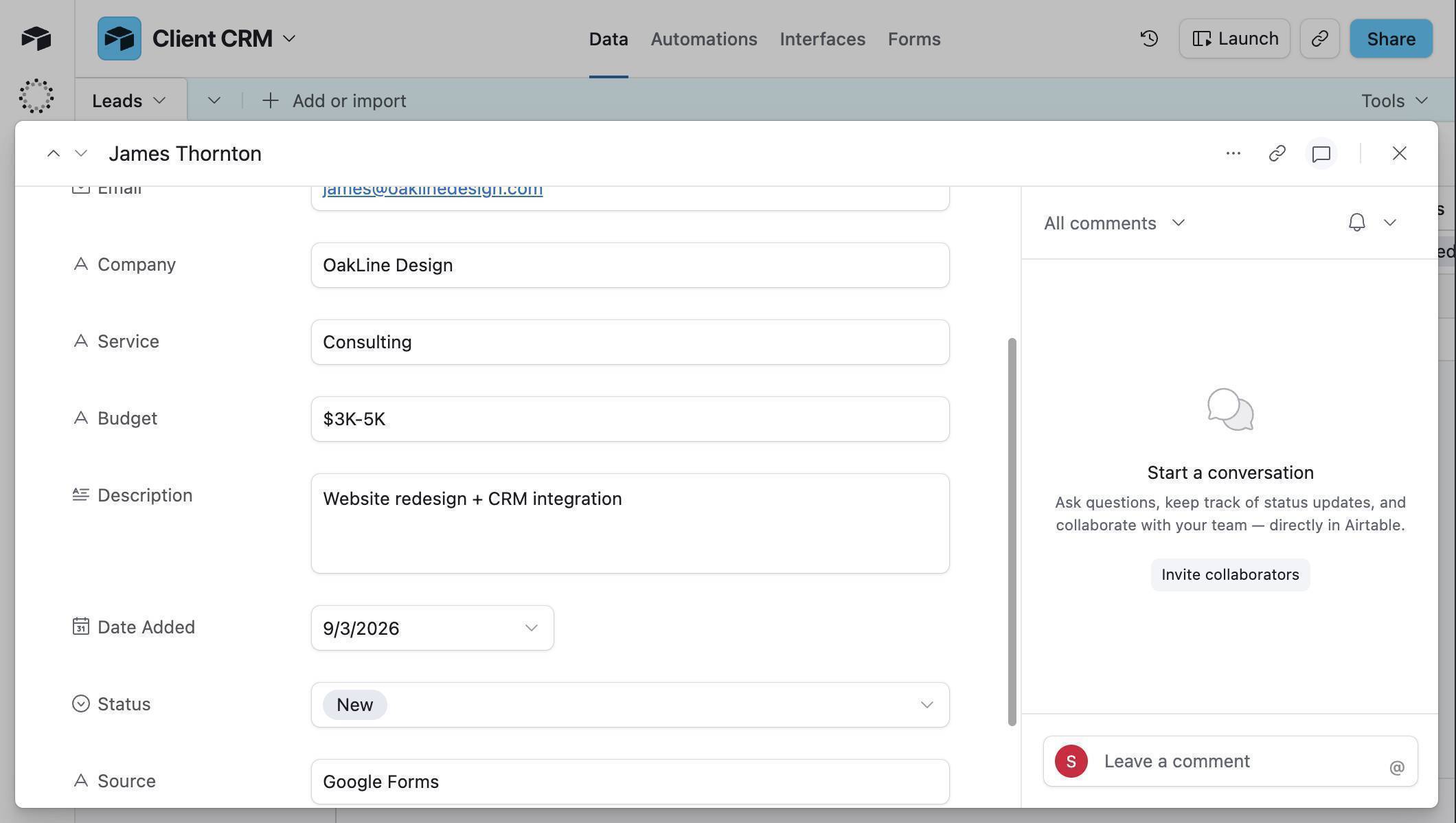Open the Date Added date picker

pos(530,628)
